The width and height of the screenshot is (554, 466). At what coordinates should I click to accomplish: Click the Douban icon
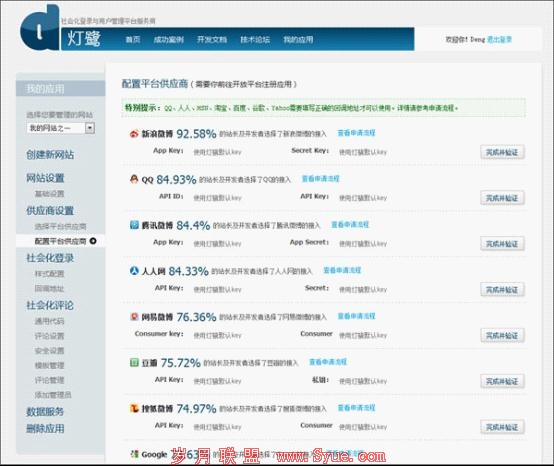coord(134,362)
